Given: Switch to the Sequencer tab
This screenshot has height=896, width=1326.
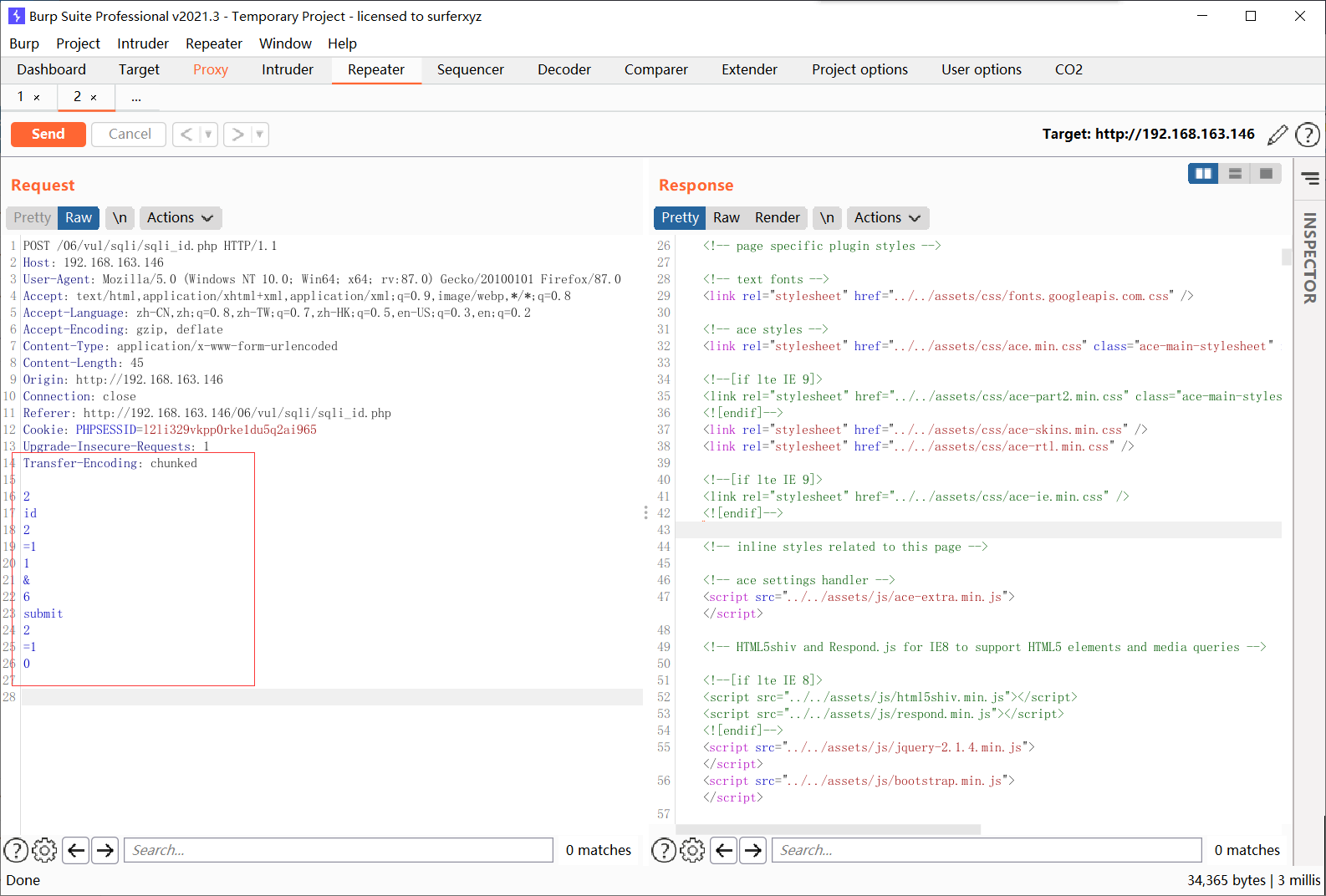Looking at the screenshot, I should coord(471,69).
